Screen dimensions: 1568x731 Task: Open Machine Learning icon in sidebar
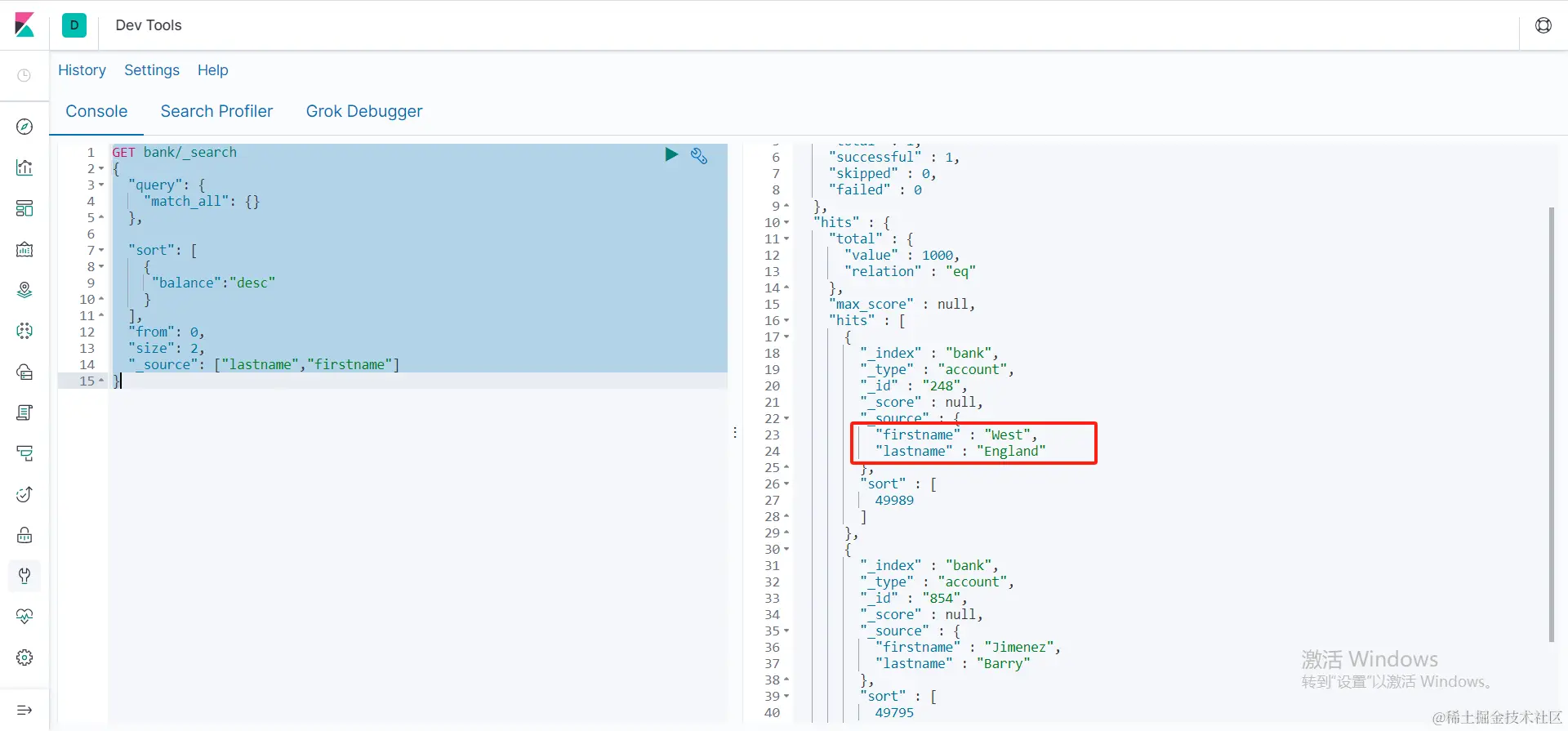click(24, 331)
